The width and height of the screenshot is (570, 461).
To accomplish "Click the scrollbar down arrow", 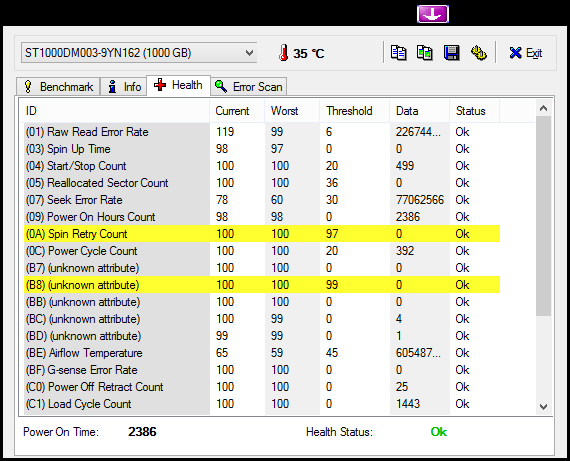I will pos(543,406).
